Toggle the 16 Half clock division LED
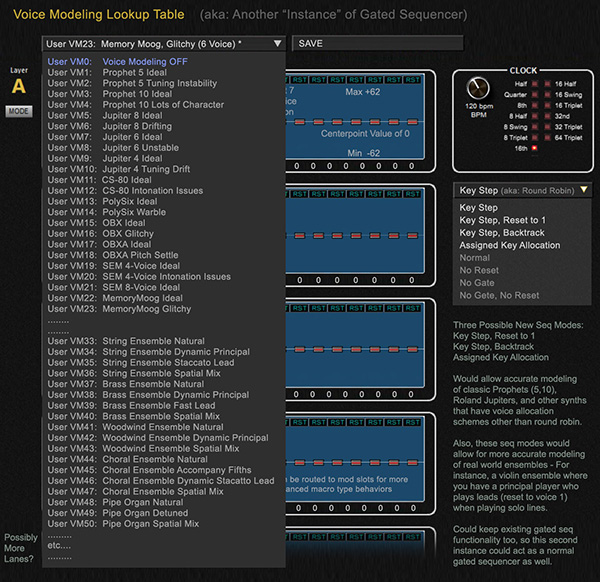600x582 pixels. pyautogui.click(x=548, y=84)
